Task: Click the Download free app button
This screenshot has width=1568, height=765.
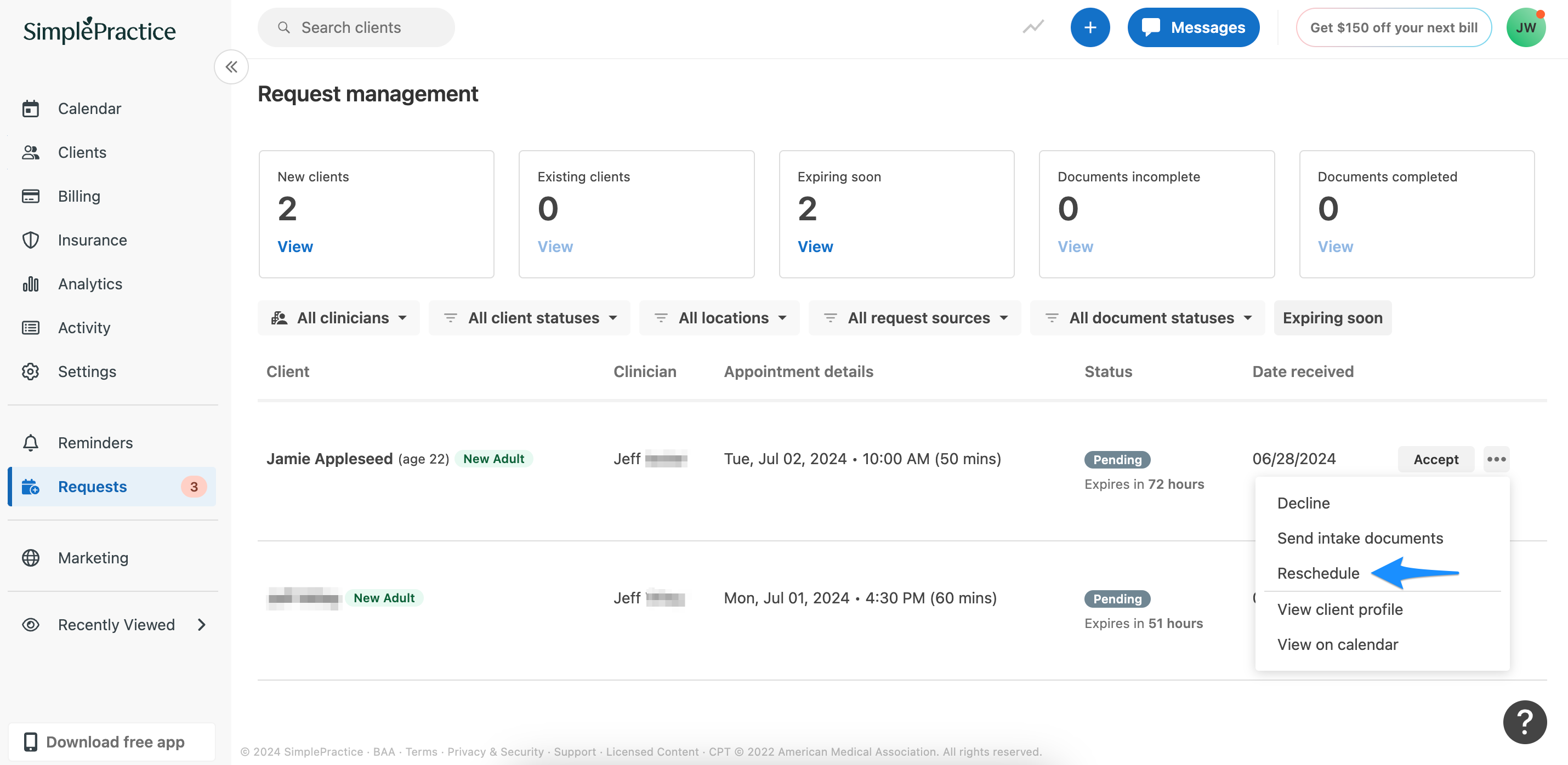Action: pyautogui.click(x=112, y=742)
